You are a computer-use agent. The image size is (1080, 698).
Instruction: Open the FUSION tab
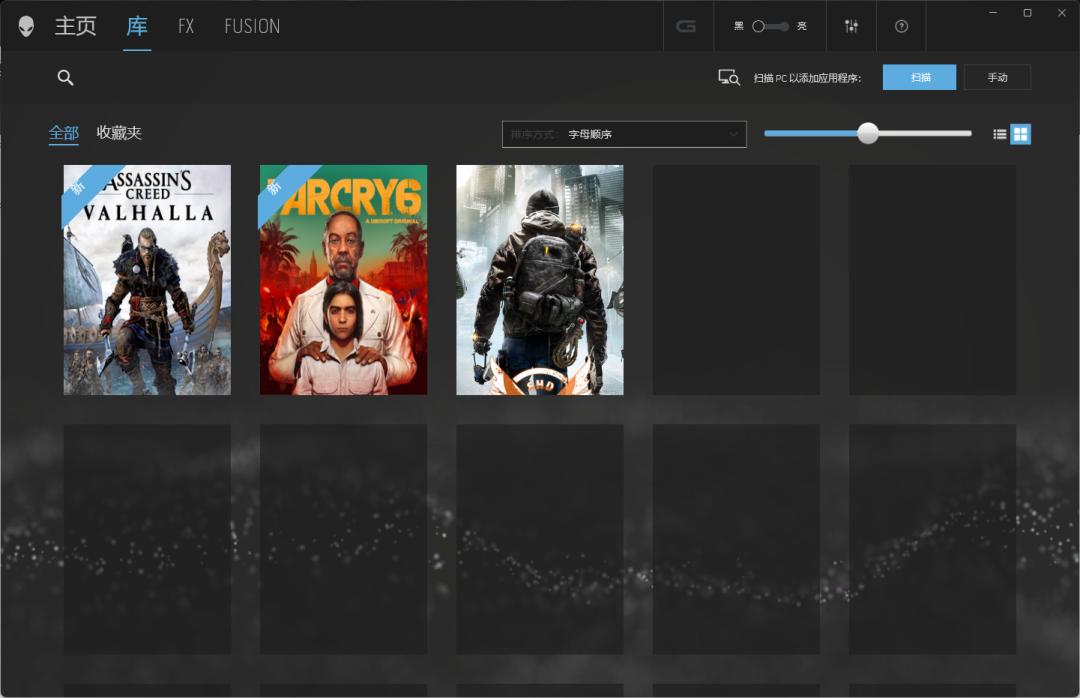pyautogui.click(x=252, y=26)
